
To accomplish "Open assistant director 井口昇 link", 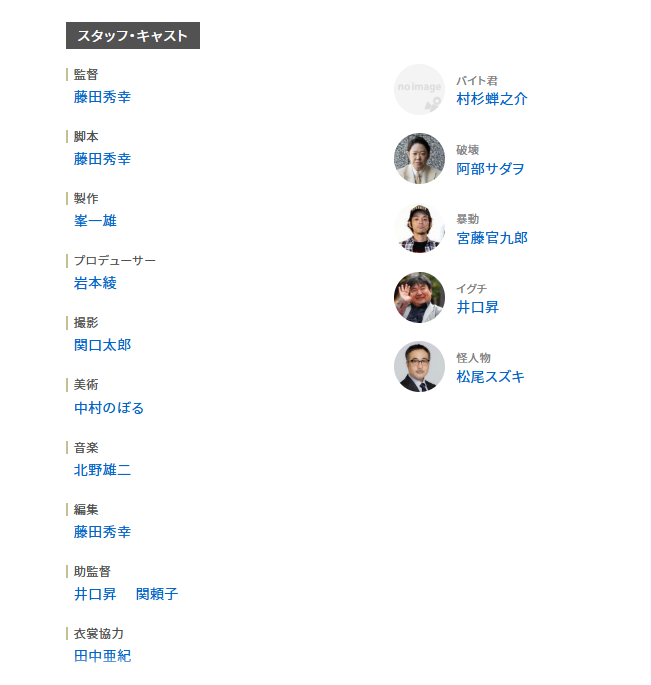I will [95, 594].
